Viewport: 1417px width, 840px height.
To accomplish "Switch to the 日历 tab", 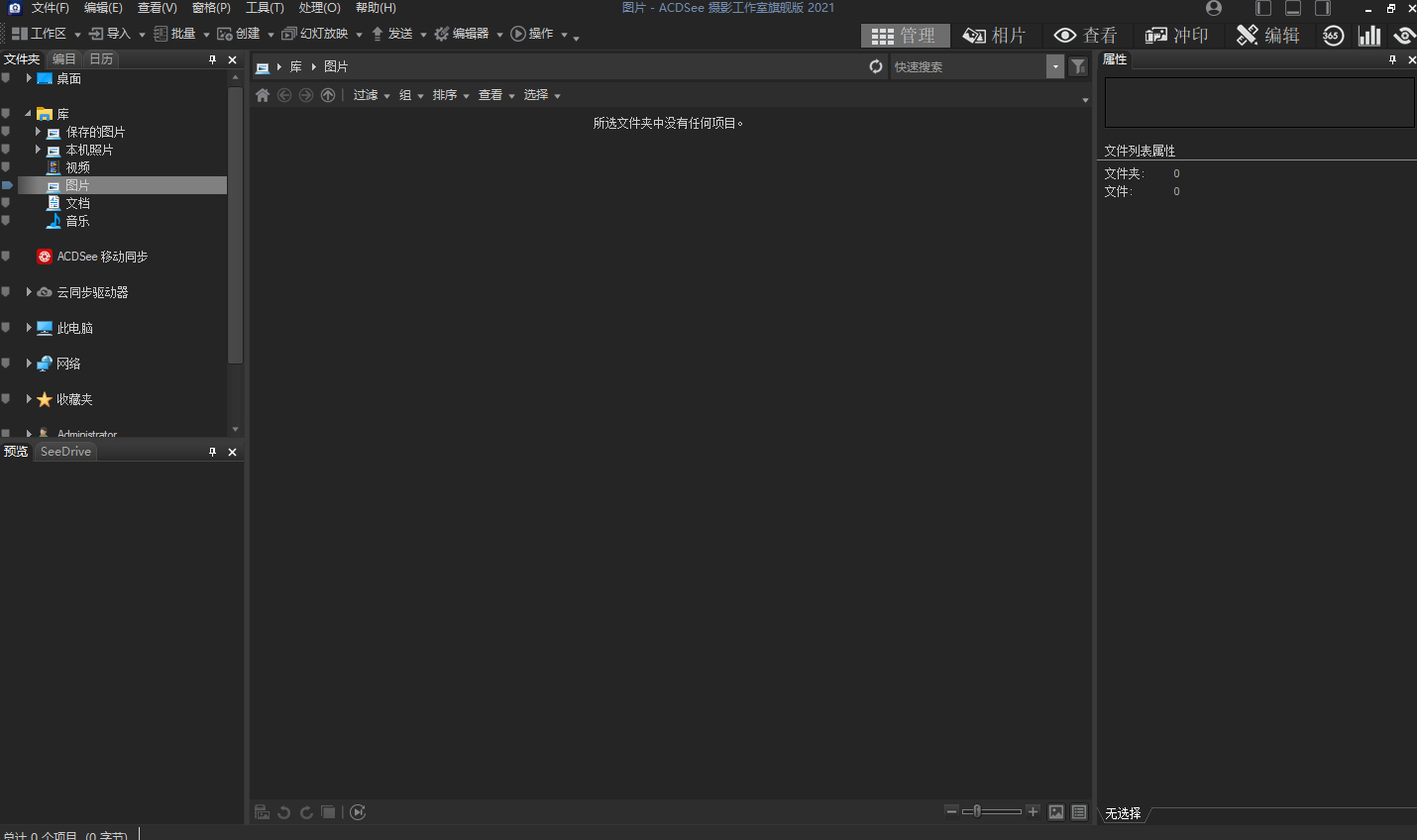I will coord(101,59).
